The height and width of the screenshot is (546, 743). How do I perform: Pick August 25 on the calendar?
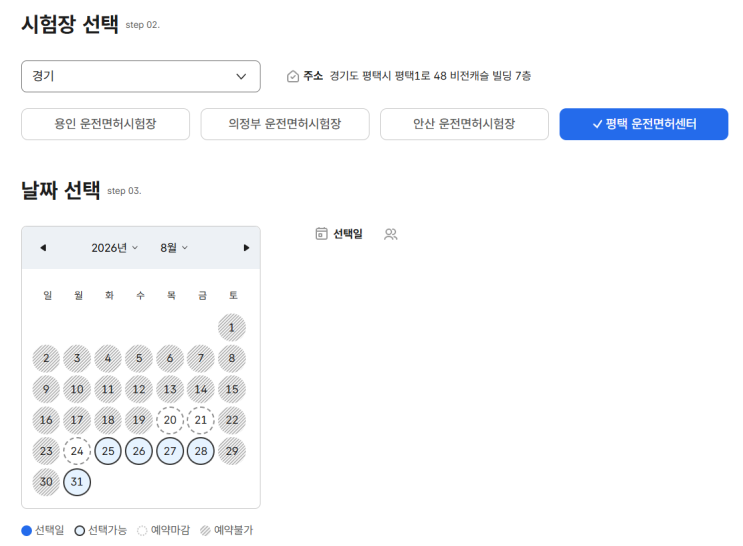(108, 451)
